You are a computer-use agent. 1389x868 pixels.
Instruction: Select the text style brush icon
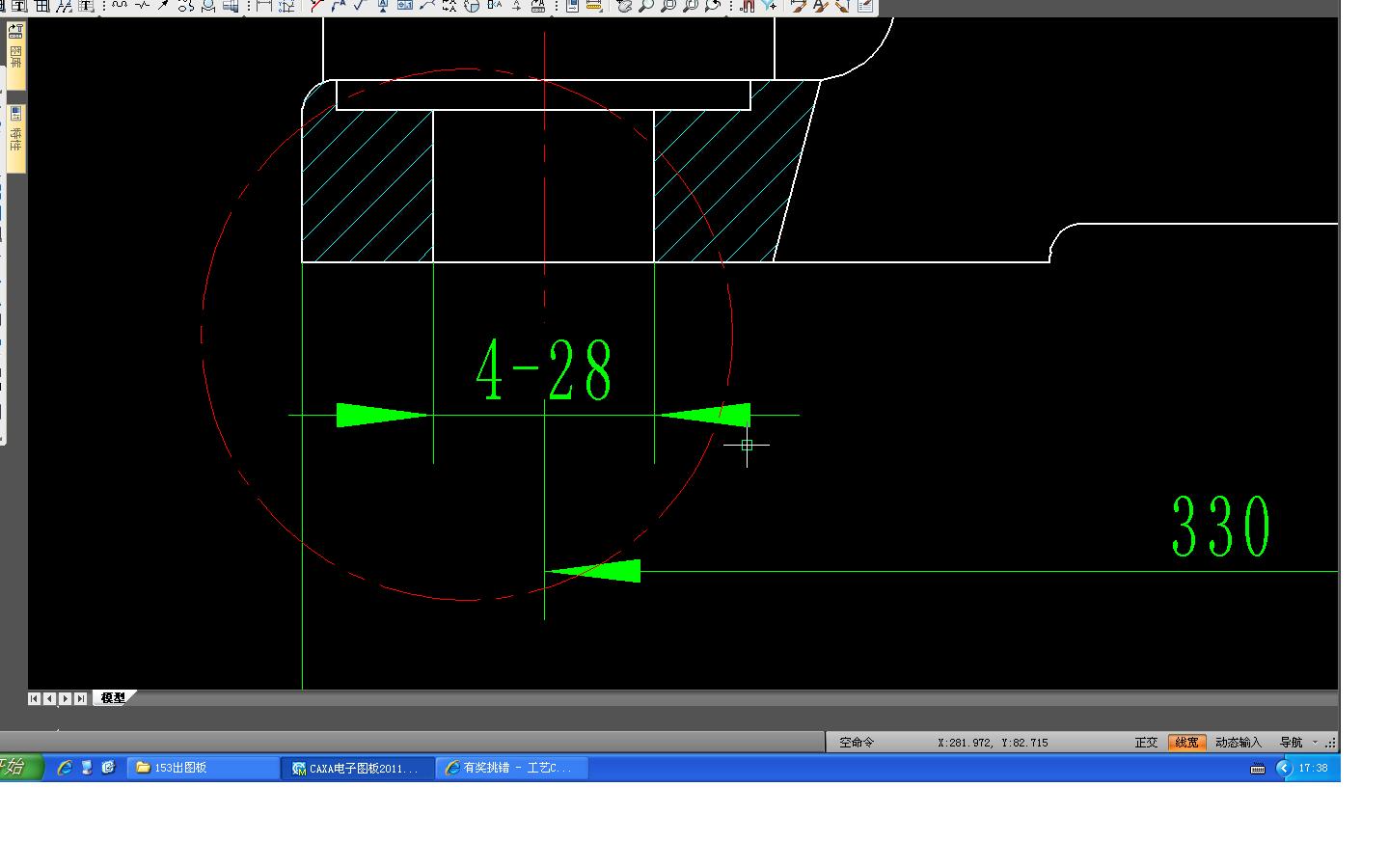coord(820,6)
